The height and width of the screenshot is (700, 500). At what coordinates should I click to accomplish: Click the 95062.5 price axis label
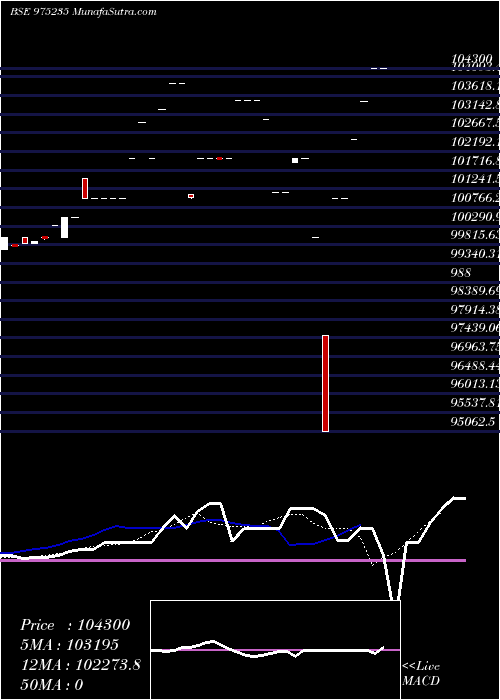[473, 422]
